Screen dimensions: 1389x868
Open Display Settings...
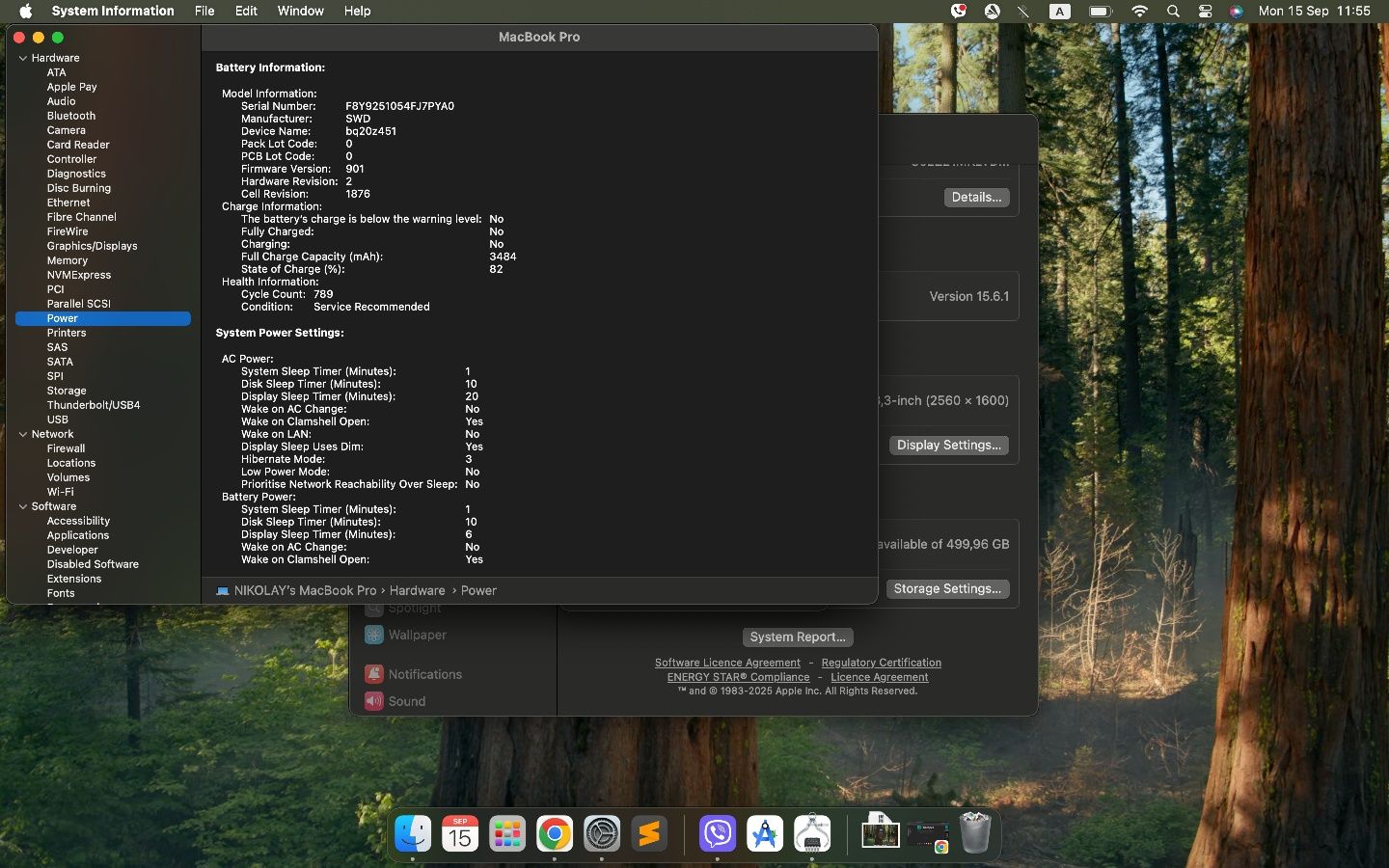948,445
